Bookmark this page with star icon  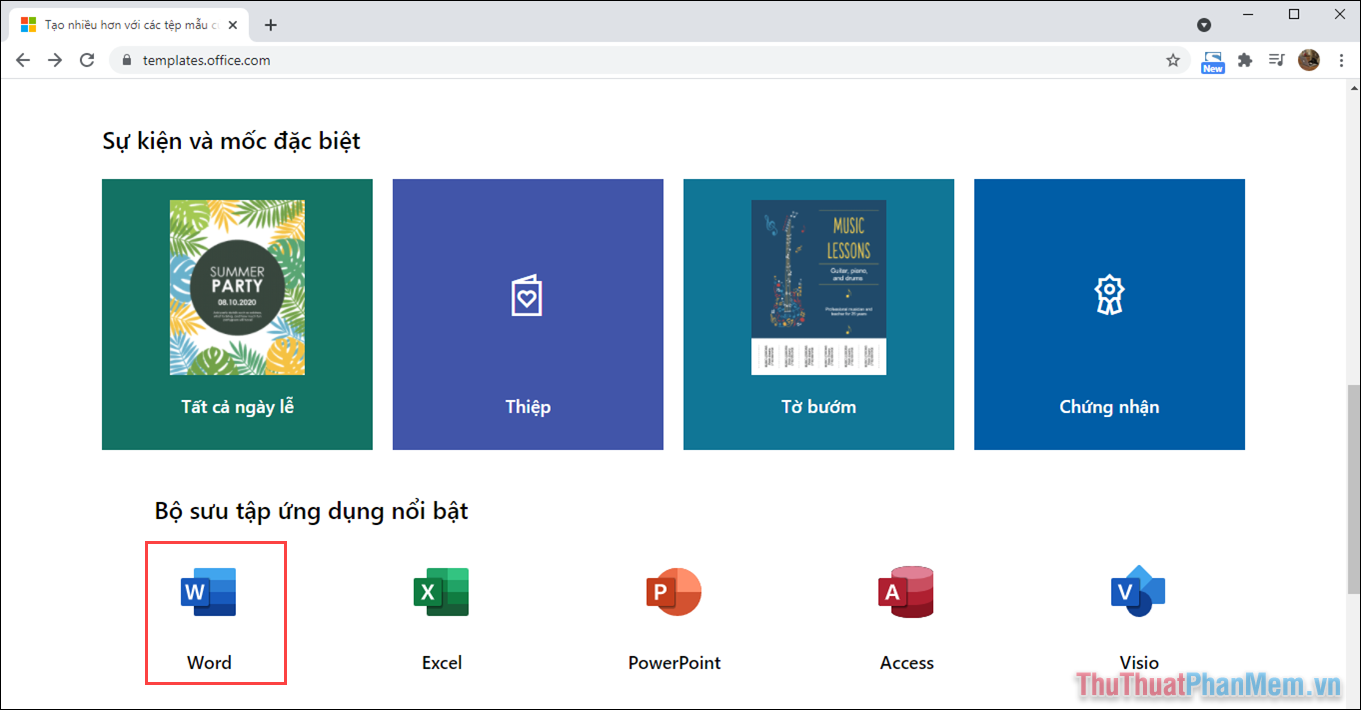[1173, 60]
